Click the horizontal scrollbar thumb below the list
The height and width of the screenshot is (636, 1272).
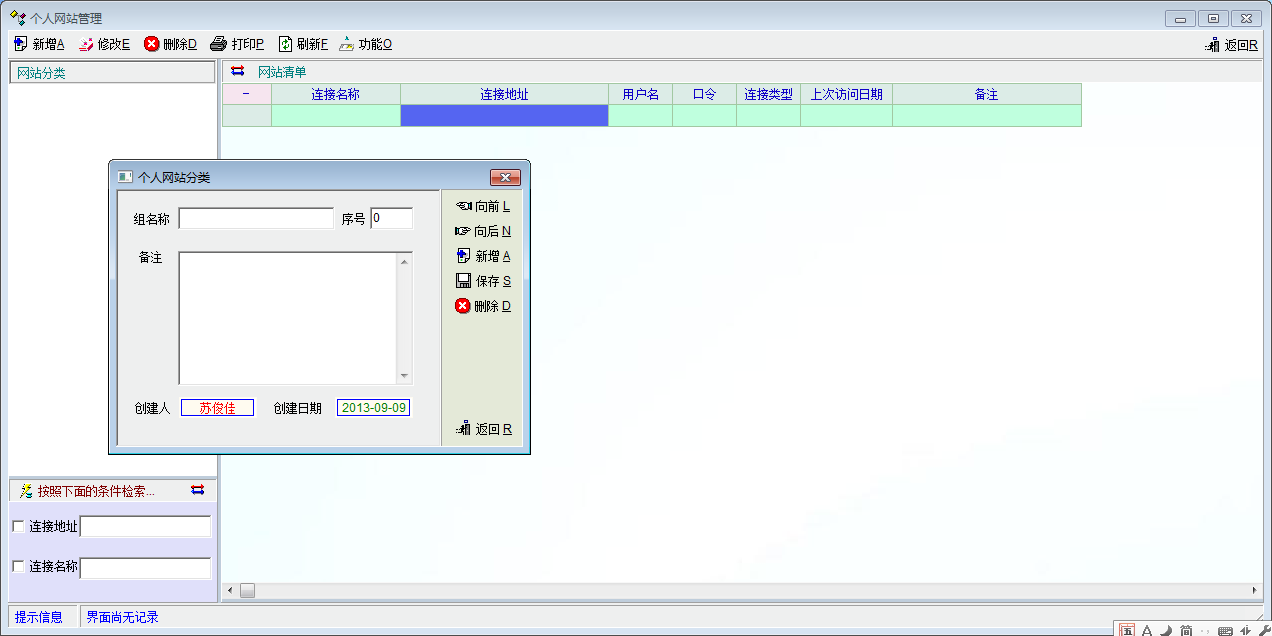click(x=247, y=591)
